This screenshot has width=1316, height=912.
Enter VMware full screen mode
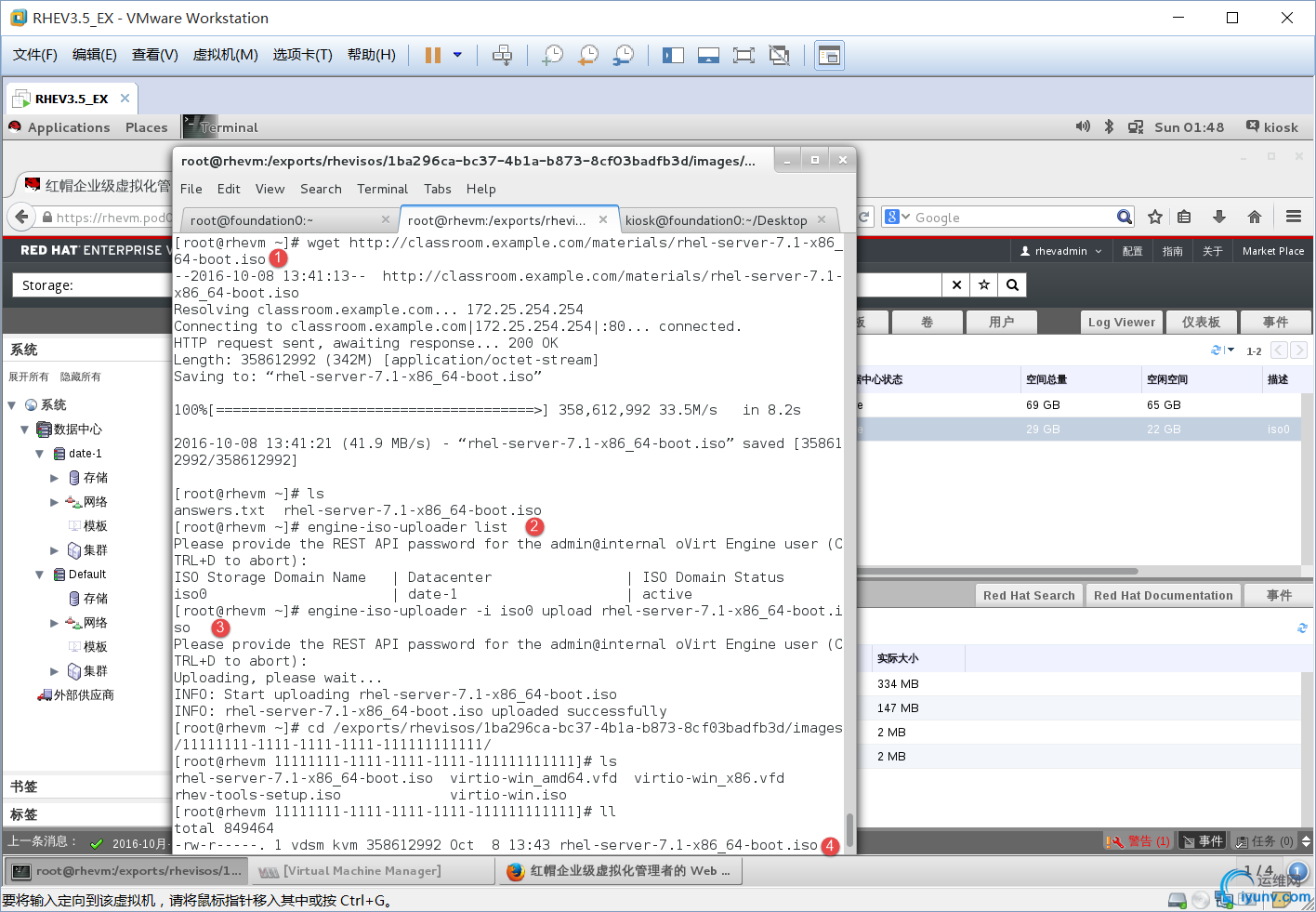point(744,56)
